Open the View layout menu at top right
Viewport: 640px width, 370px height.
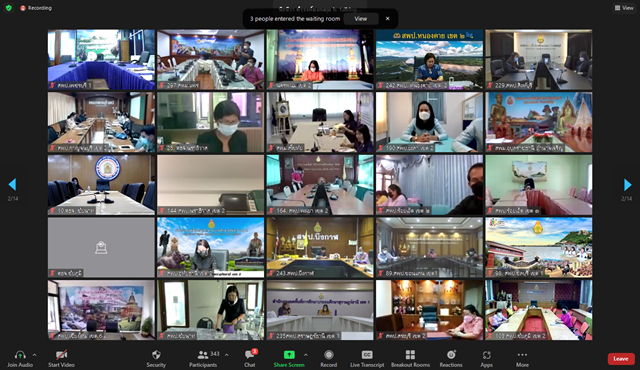(x=624, y=8)
